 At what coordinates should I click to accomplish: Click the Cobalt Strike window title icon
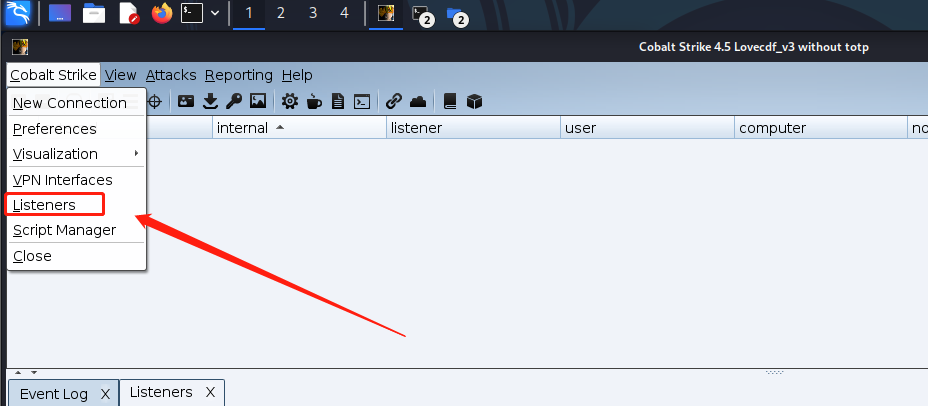click(x=20, y=47)
